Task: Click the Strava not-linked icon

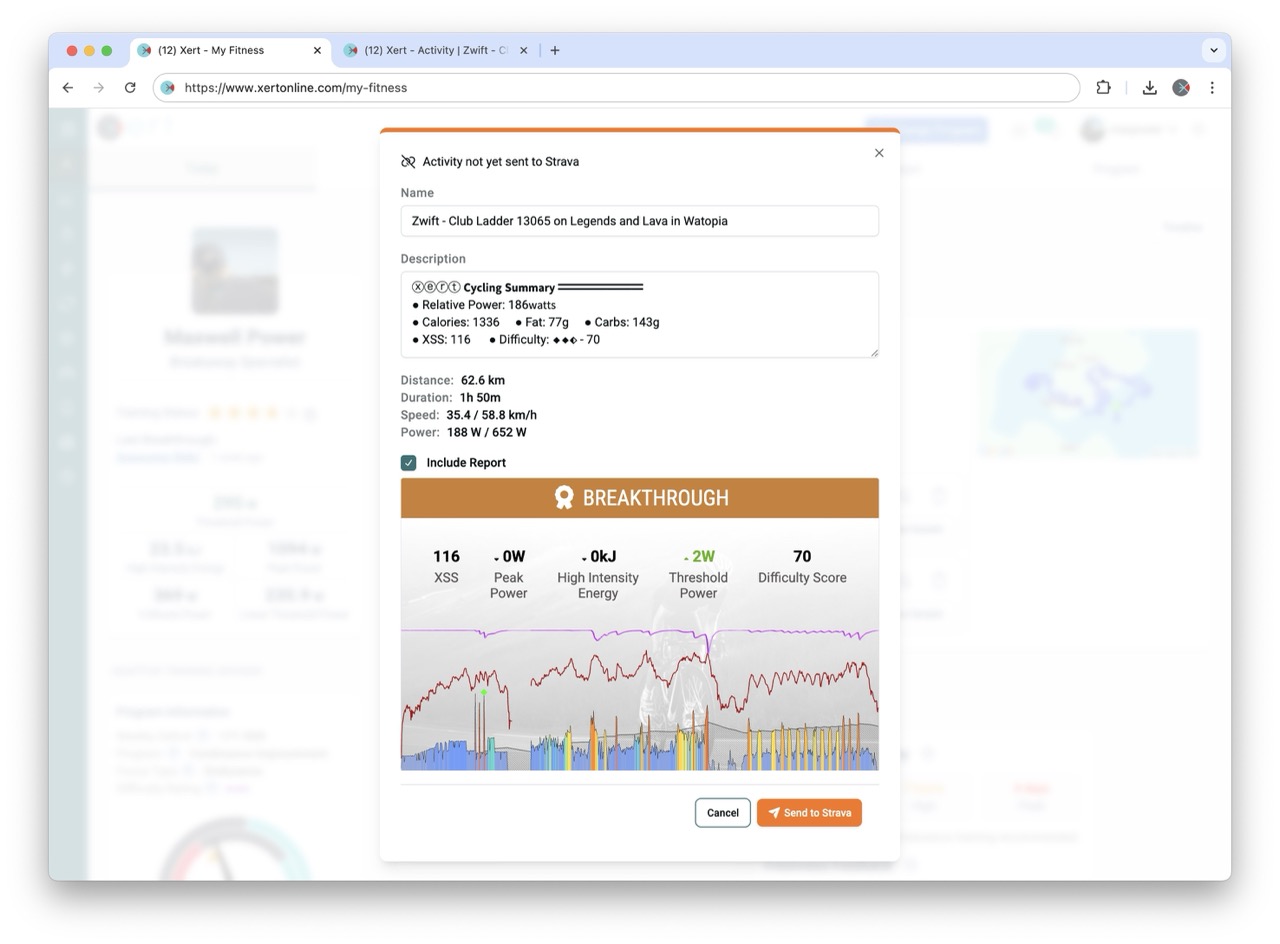Action: pos(408,162)
